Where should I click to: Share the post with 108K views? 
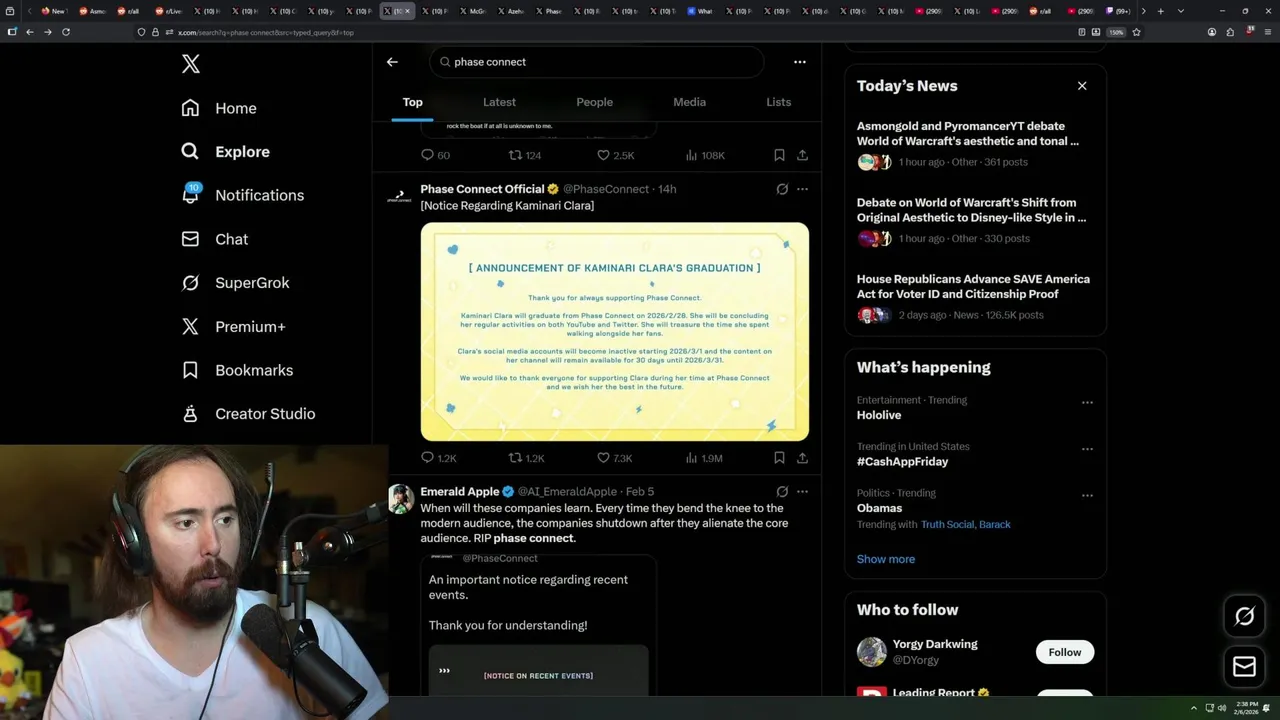tap(802, 155)
